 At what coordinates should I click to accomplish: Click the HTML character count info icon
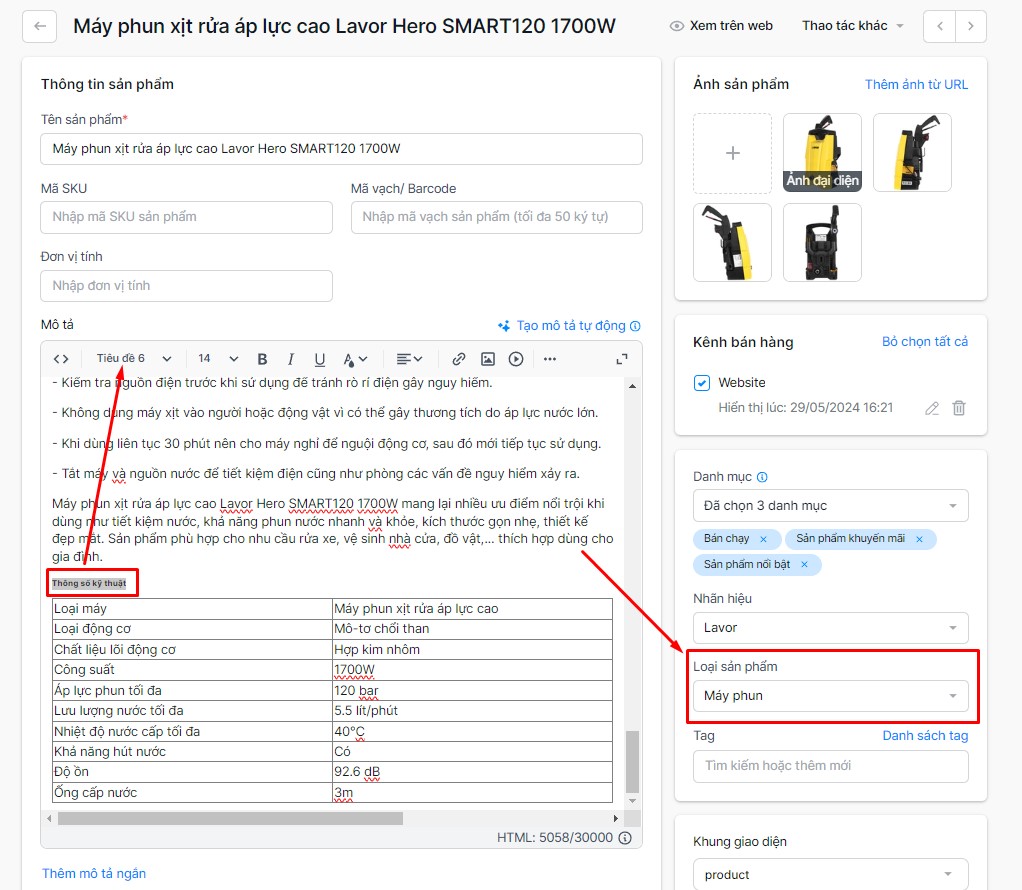(625, 838)
